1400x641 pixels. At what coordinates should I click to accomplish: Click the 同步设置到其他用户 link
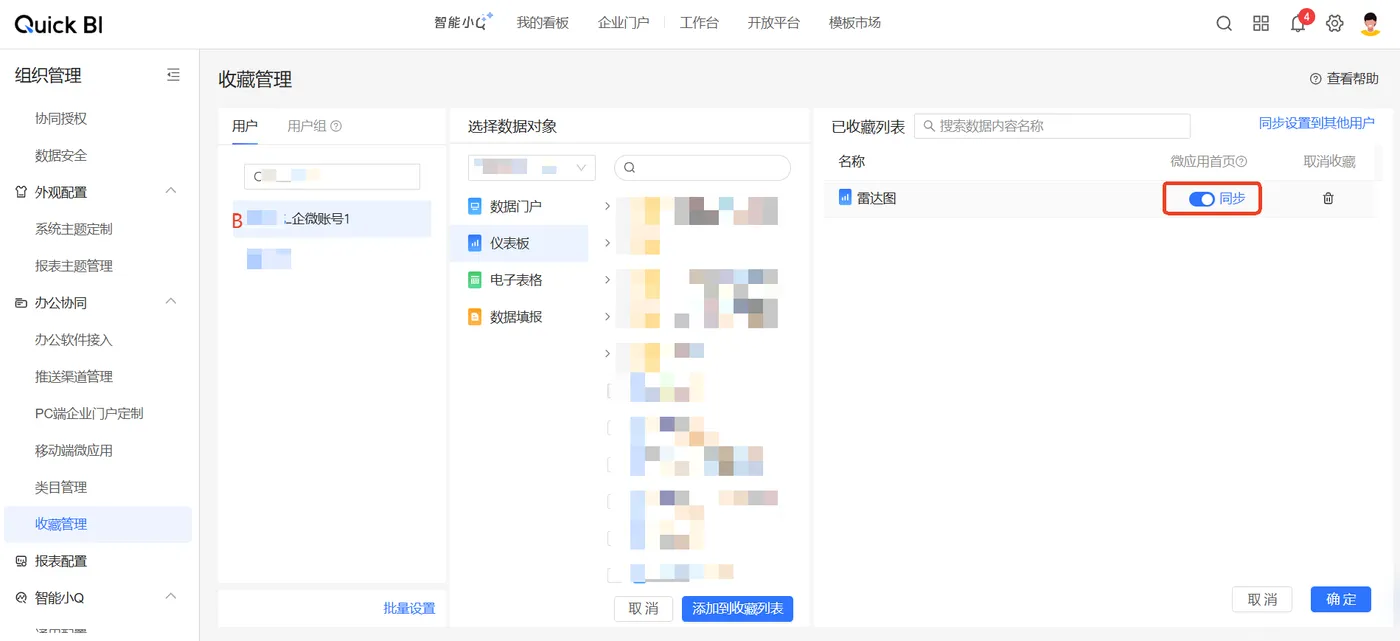point(1316,123)
